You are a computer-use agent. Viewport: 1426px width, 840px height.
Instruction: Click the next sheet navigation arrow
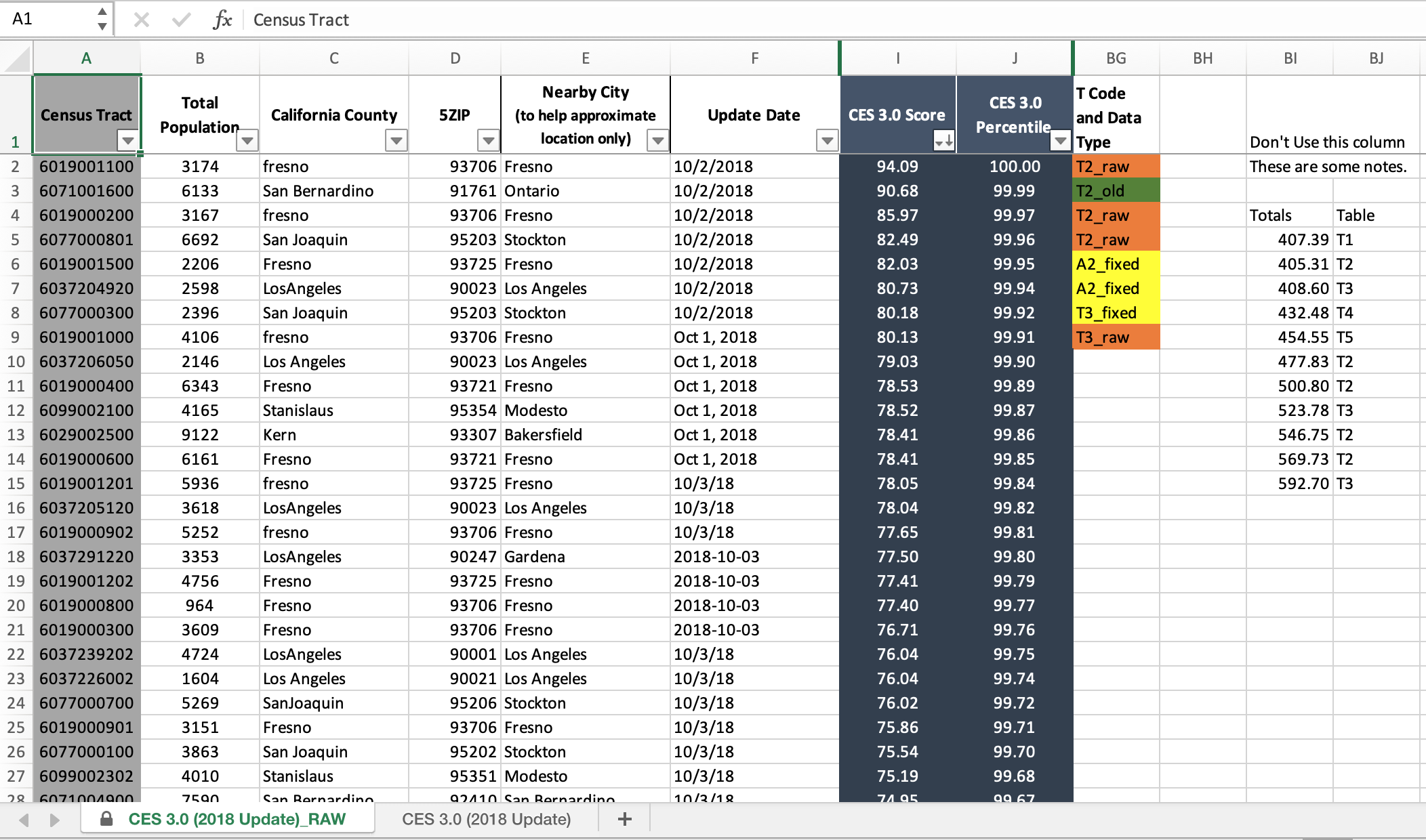click(55, 820)
